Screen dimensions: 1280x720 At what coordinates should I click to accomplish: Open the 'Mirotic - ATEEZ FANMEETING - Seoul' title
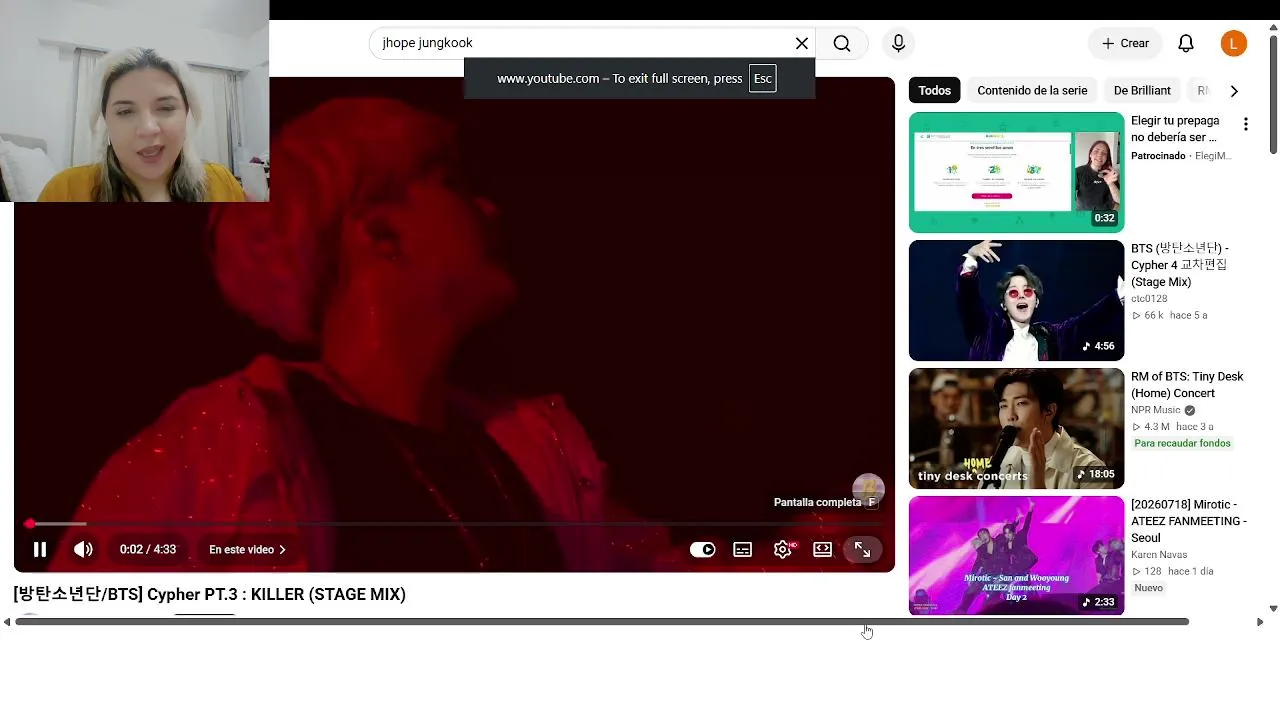coord(1189,521)
